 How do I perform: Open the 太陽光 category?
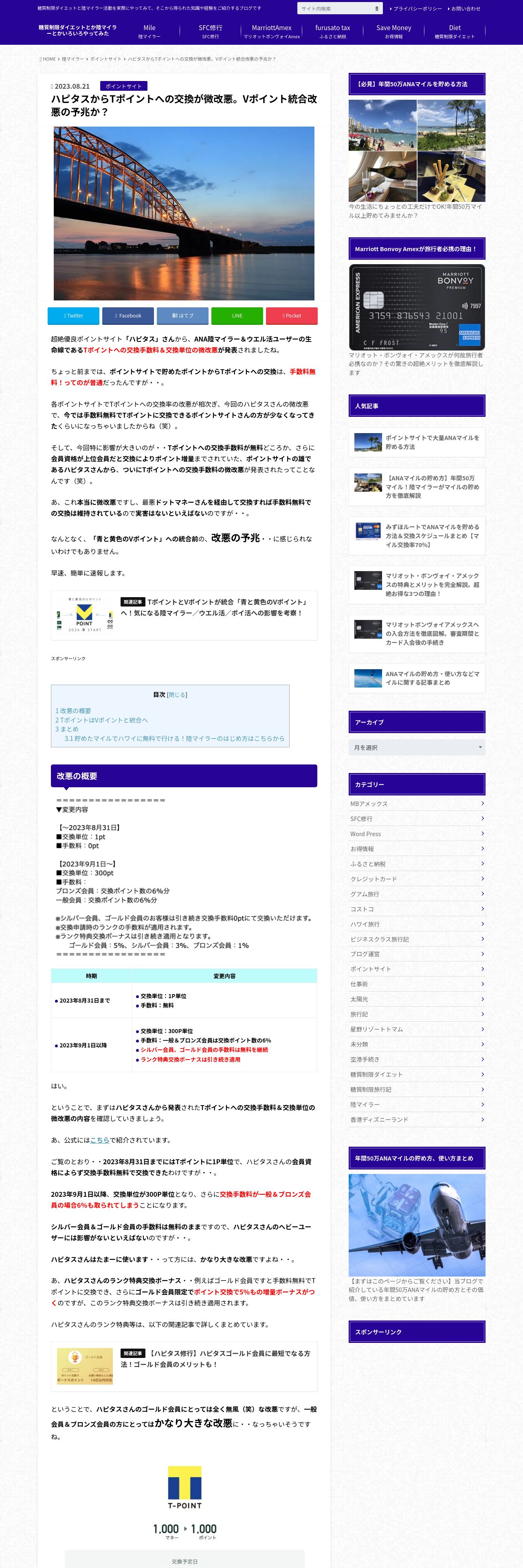coord(417,999)
